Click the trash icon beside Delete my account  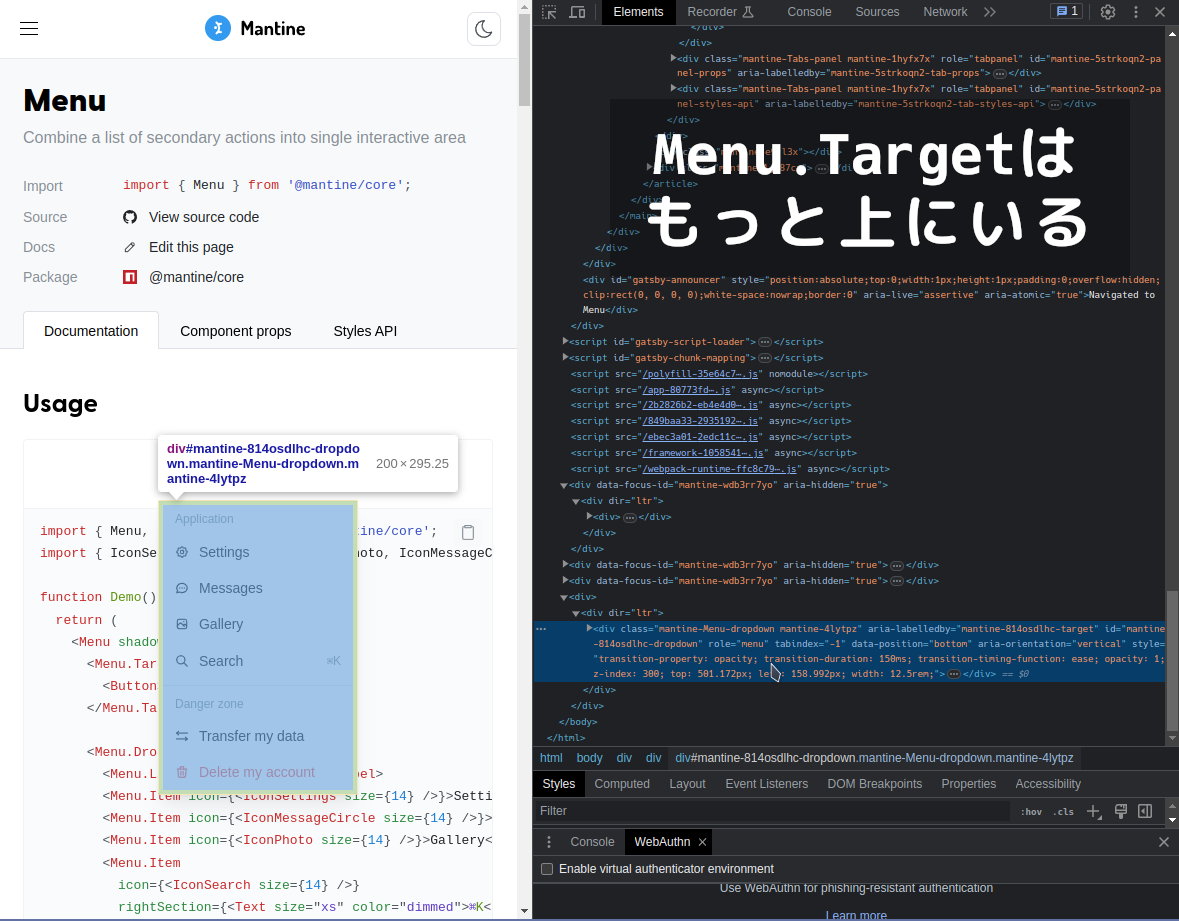tap(182, 771)
